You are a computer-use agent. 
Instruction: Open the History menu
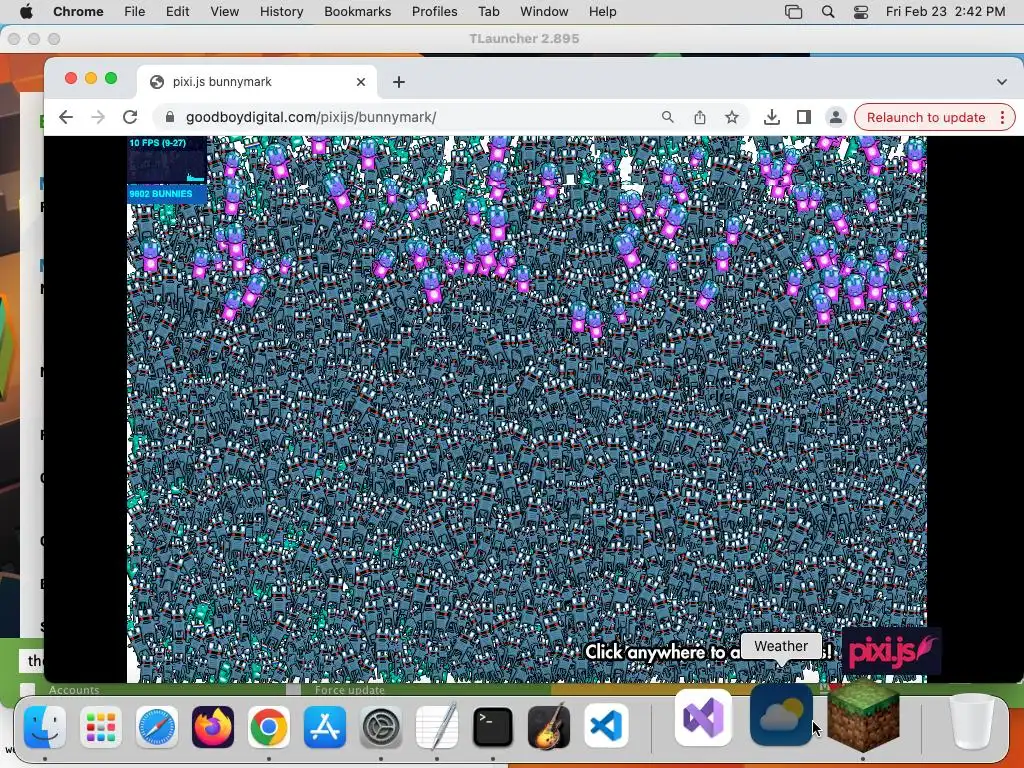click(x=281, y=11)
